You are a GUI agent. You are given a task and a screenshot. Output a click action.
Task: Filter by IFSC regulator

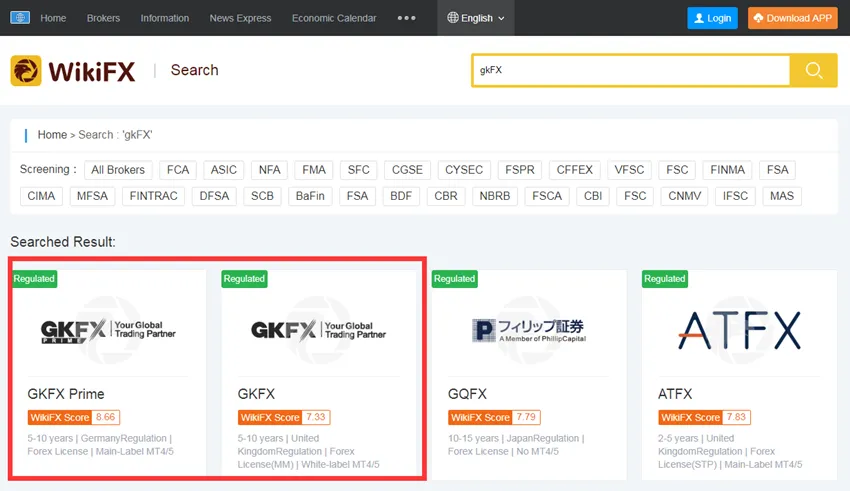coord(735,196)
